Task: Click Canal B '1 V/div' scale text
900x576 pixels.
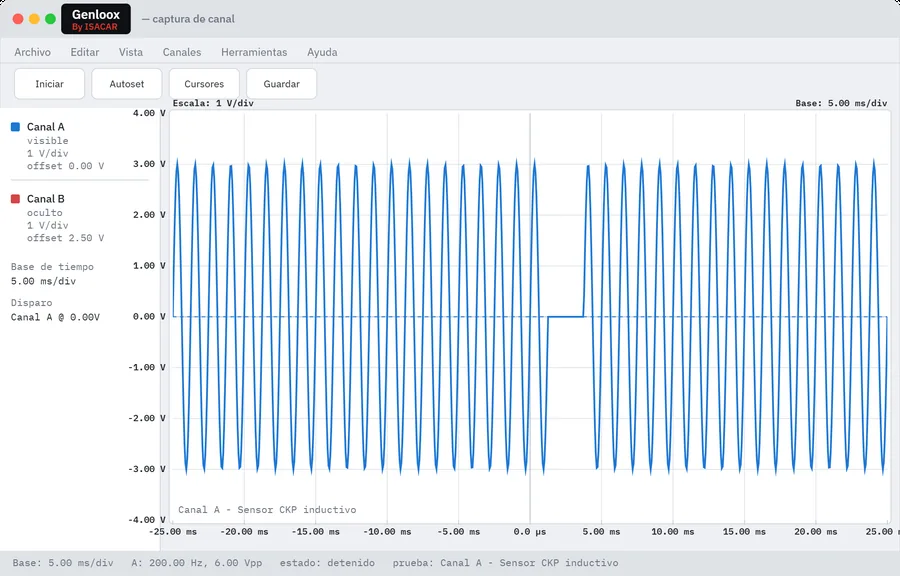Action: click(x=48, y=225)
